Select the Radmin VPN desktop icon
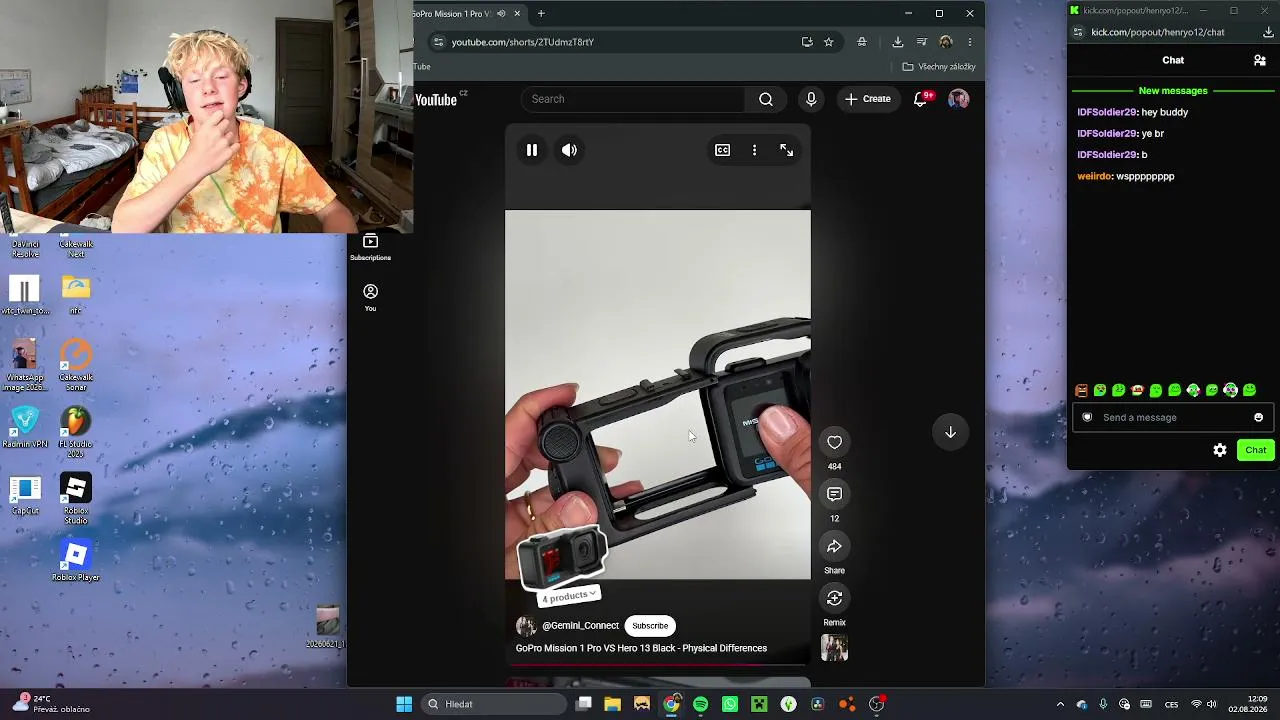The image size is (1280, 720). pos(25,428)
